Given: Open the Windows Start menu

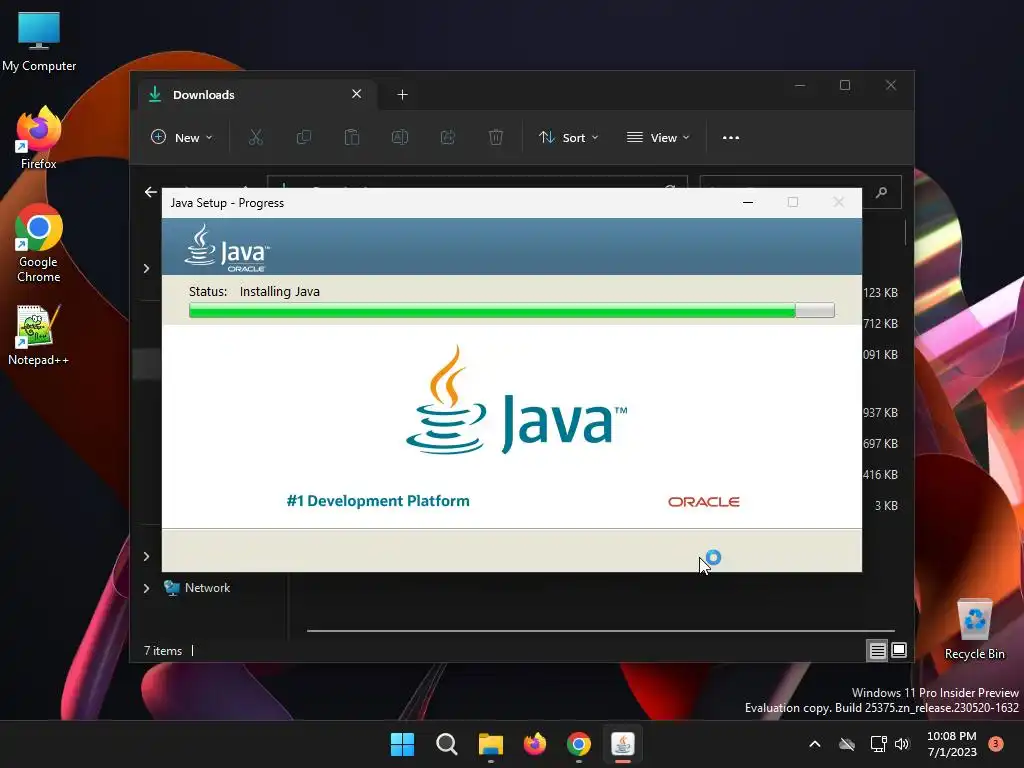Looking at the screenshot, I should [402, 744].
